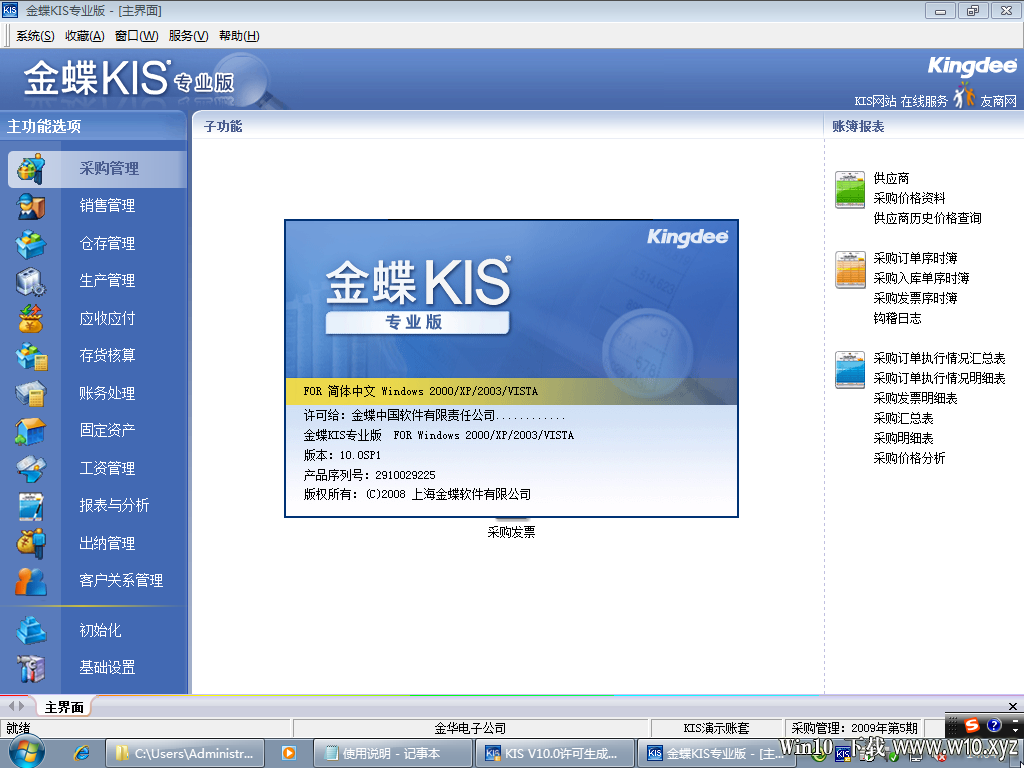Click the 账务处理 module label
The width and height of the screenshot is (1024, 768).
[x=107, y=393]
